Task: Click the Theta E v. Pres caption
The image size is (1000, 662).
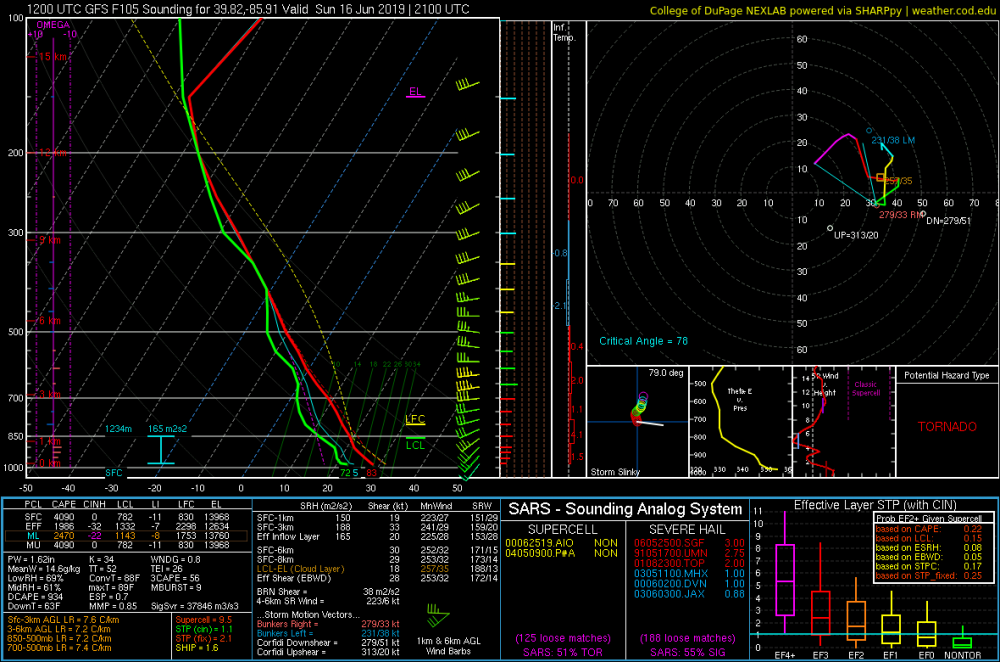Action: pyautogui.click(x=739, y=399)
